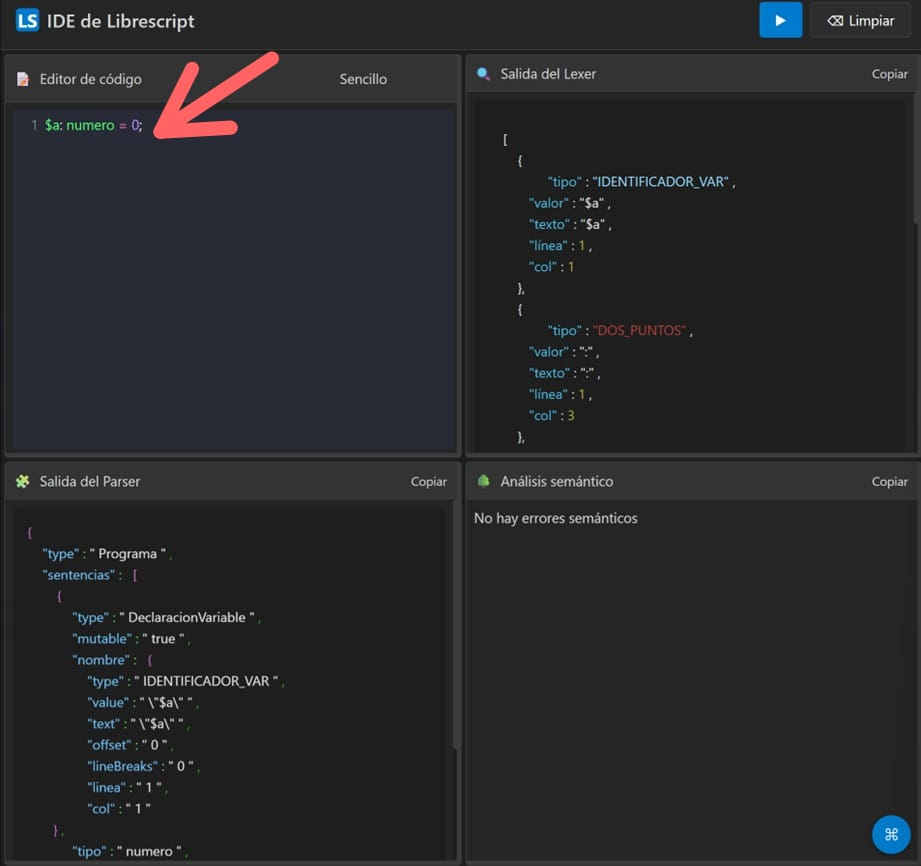
Task: Select the Lexer line "col": 1
Action: 552,267
